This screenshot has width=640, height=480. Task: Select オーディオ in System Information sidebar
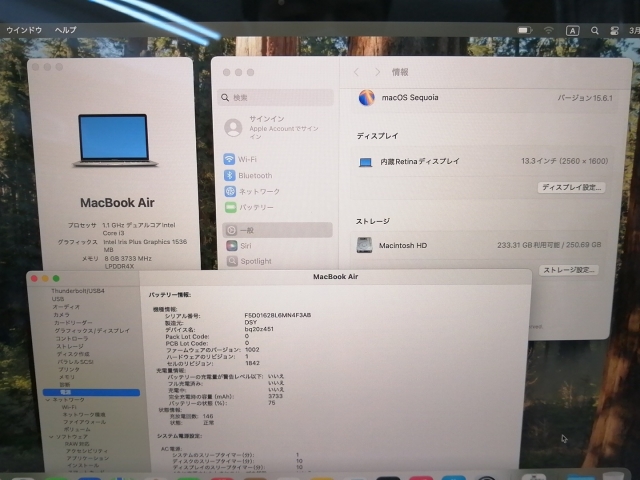(66, 307)
